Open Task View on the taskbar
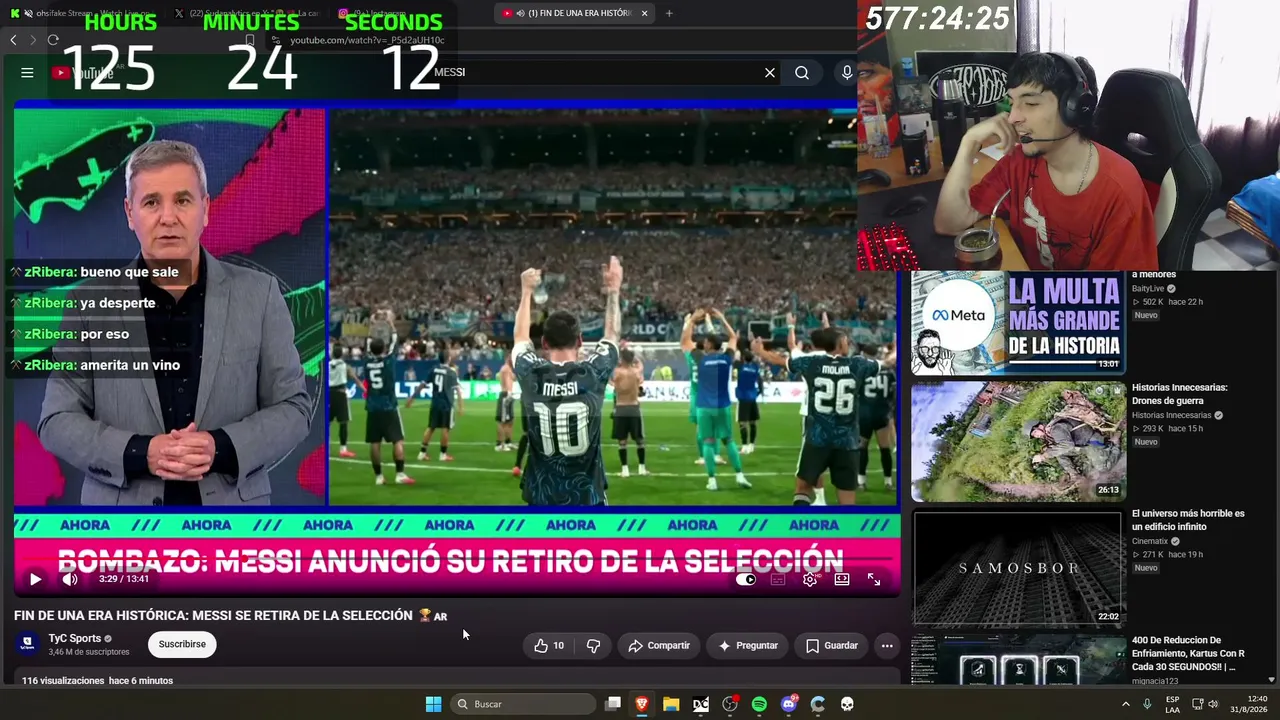Image resolution: width=1280 pixels, height=720 pixels. point(613,704)
